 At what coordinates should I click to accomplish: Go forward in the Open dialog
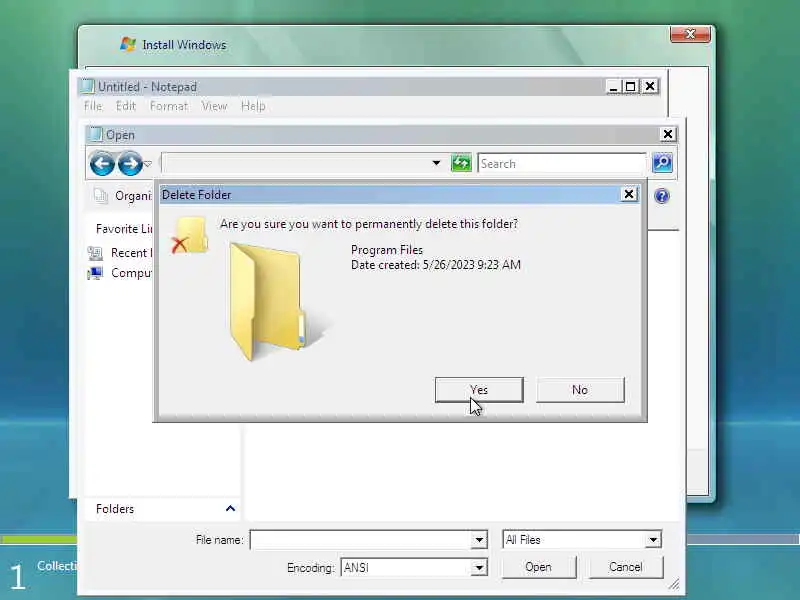[130, 163]
